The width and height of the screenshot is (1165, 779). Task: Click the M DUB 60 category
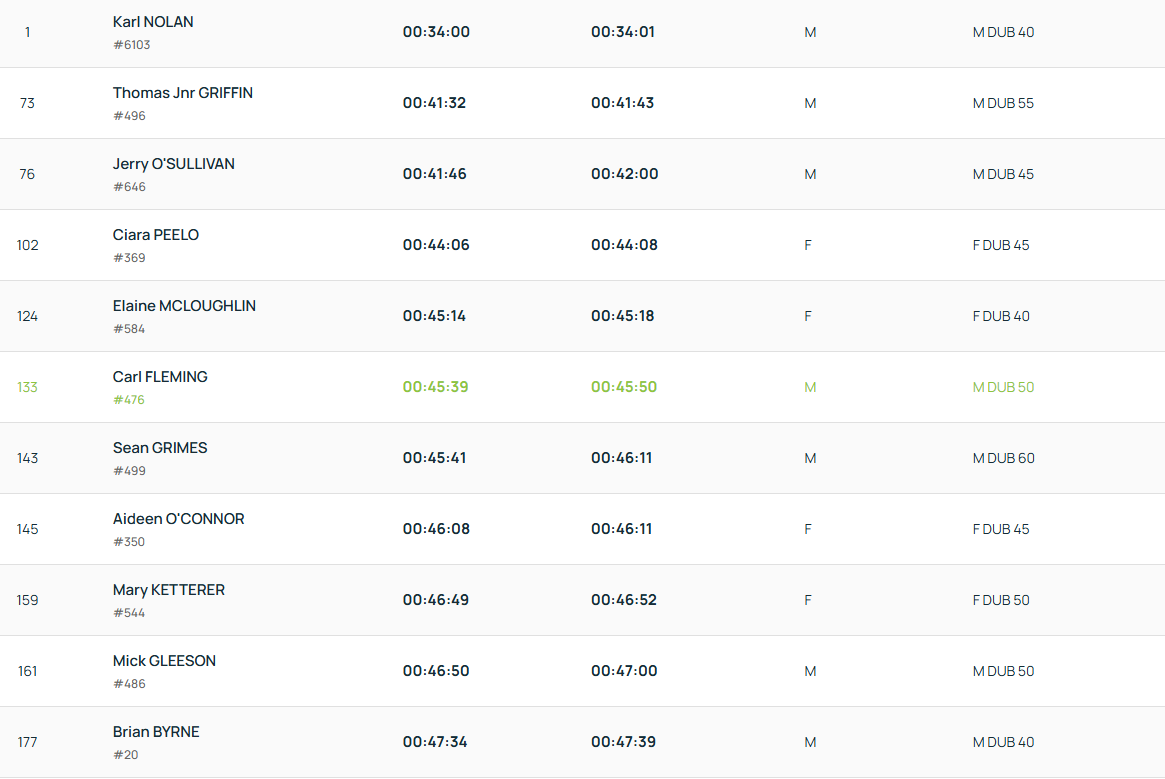click(1003, 458)
